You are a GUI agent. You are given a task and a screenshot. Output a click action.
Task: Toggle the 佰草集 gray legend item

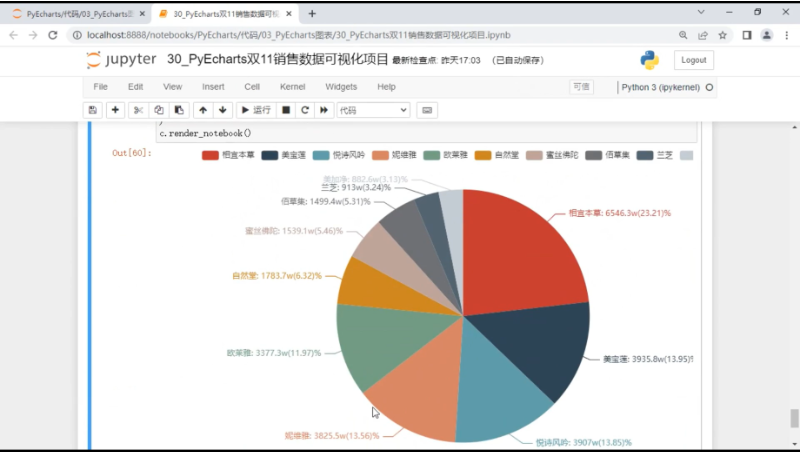pos(608,155)
